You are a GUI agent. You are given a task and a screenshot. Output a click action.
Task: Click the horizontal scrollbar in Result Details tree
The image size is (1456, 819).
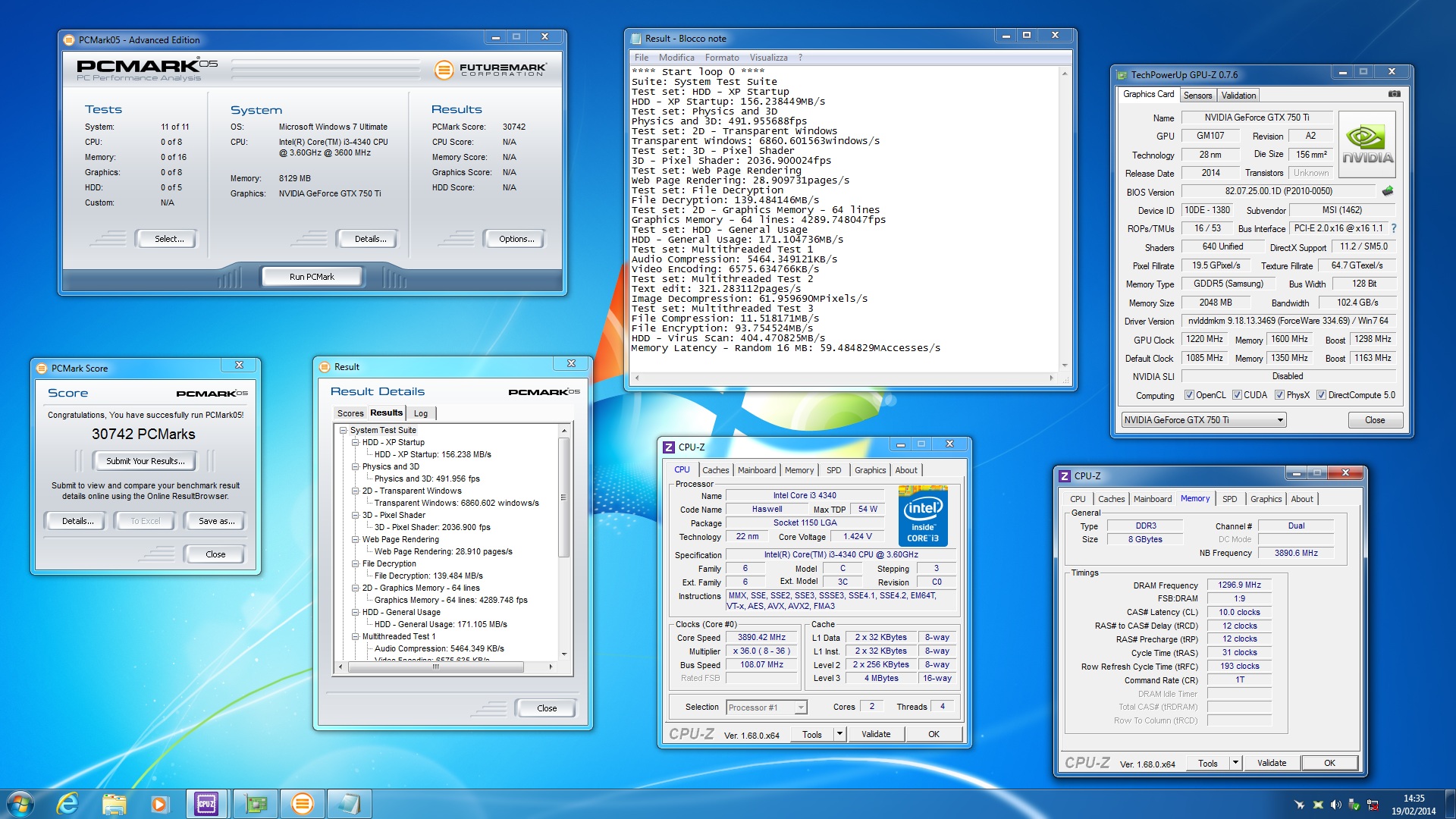[x=445, y=667]
